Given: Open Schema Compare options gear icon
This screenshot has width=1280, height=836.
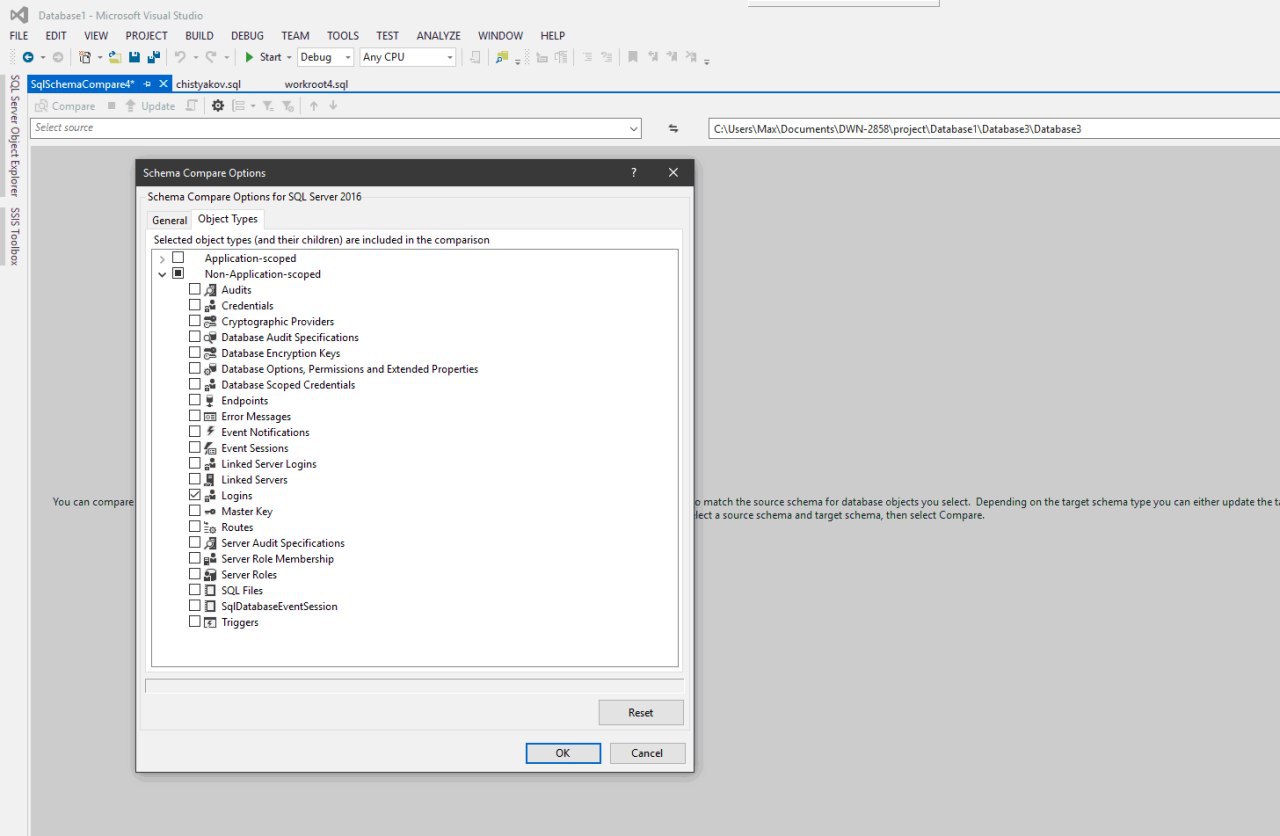Looking at the screenshot, I should tap(218, 106).
